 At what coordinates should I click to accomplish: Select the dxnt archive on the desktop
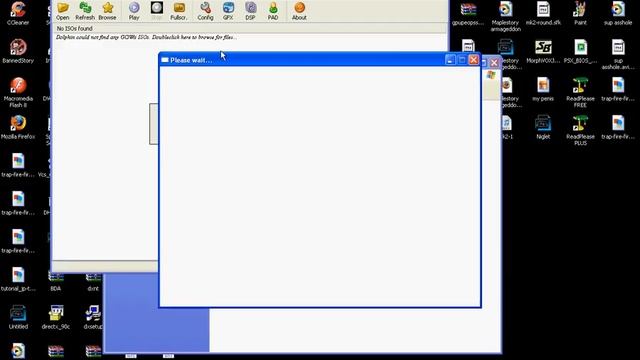(x=93, y=282)
